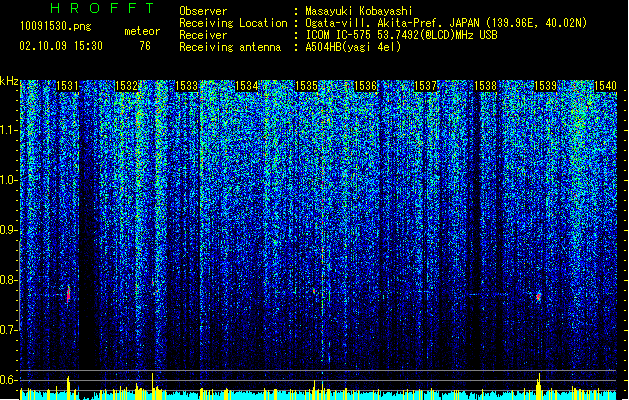
Task: Click the 0.7 kHz axis label
Action: pyautogui.click(x=9, y=330)
